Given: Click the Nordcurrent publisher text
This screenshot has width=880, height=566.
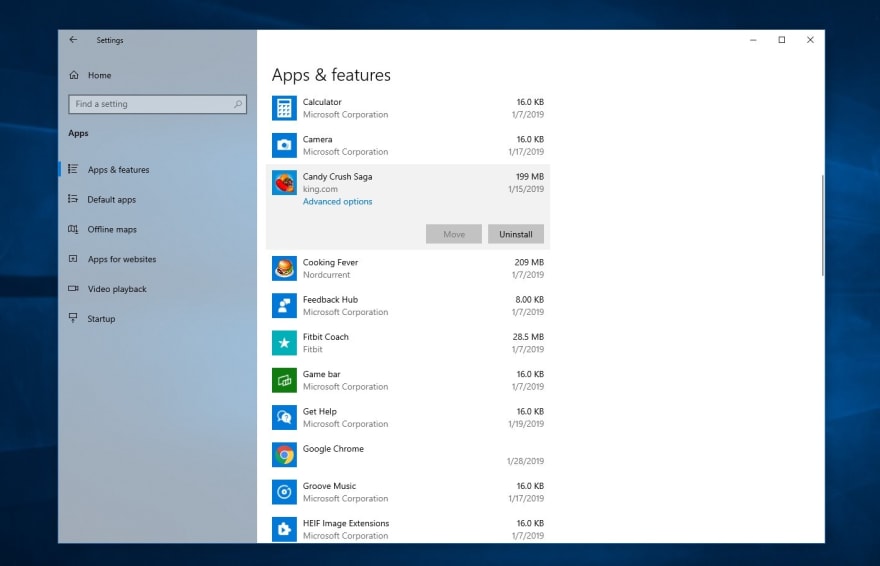Looking at the screenshot, I should click(x=327, y=275).
